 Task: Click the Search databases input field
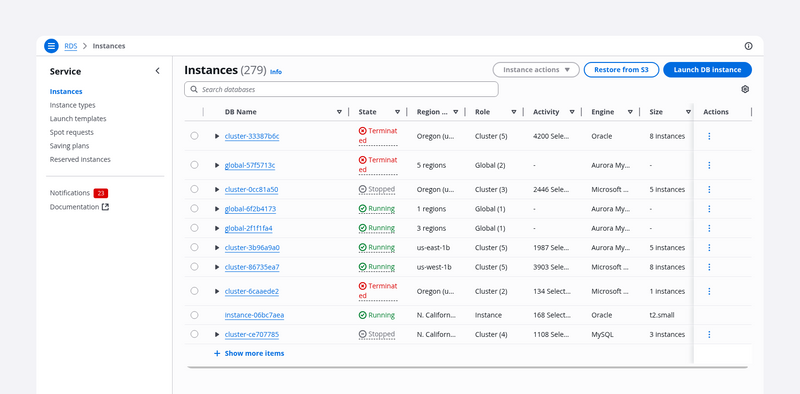(x=341, y=89)
